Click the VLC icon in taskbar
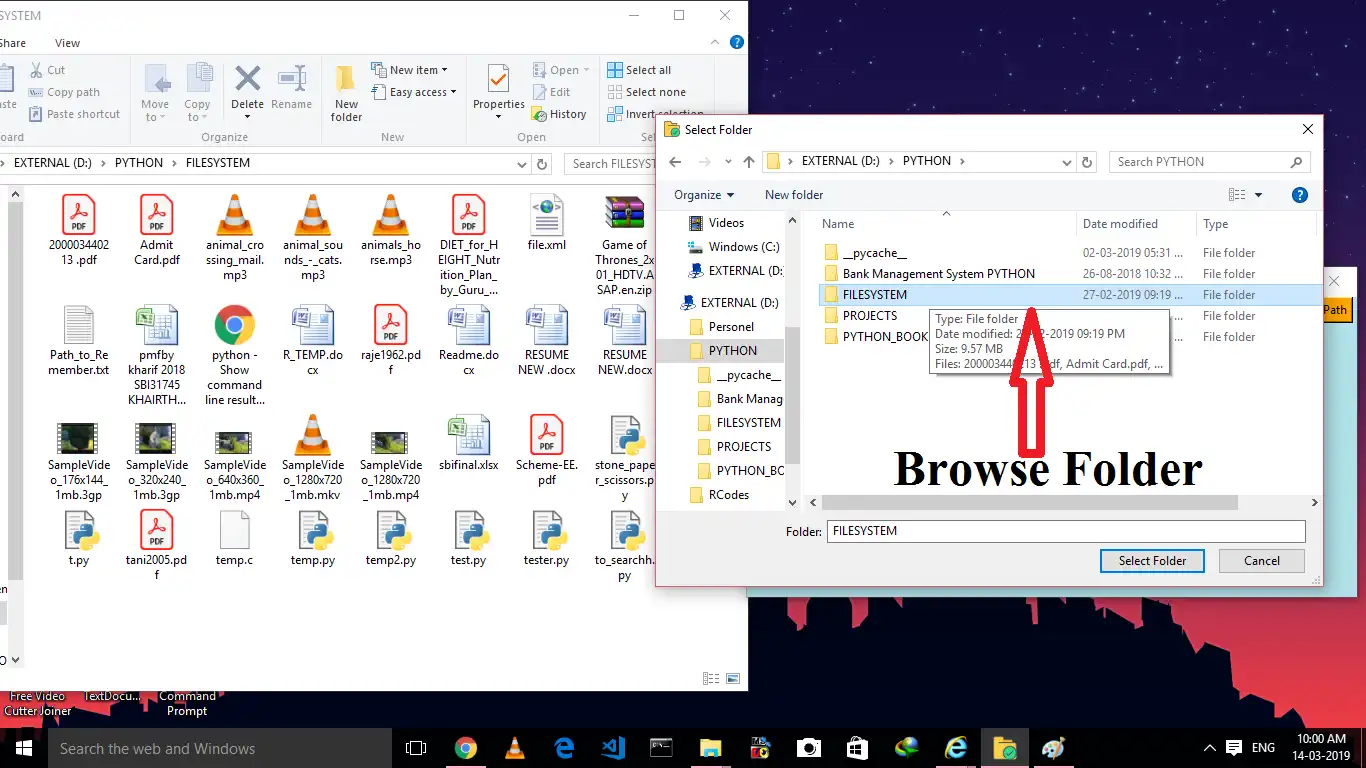 click(x=515, y=748)
